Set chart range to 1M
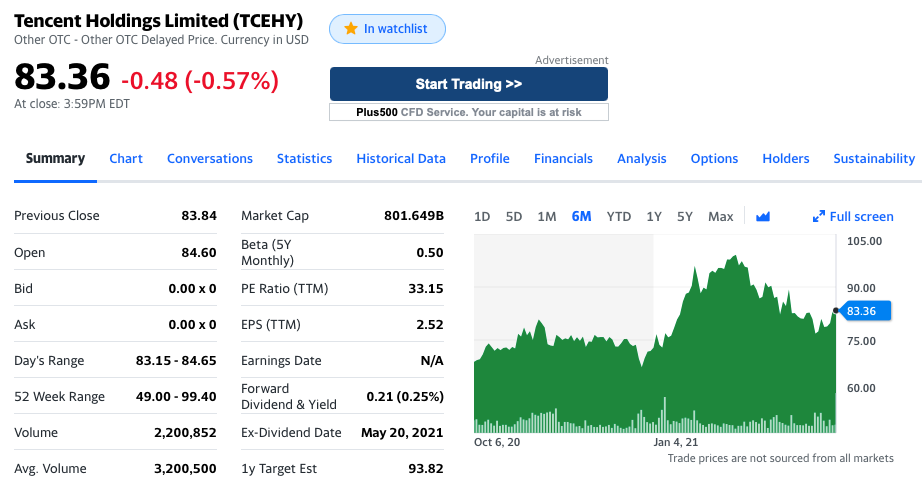This screenshot has width=922, height=499. click(547, 217)
